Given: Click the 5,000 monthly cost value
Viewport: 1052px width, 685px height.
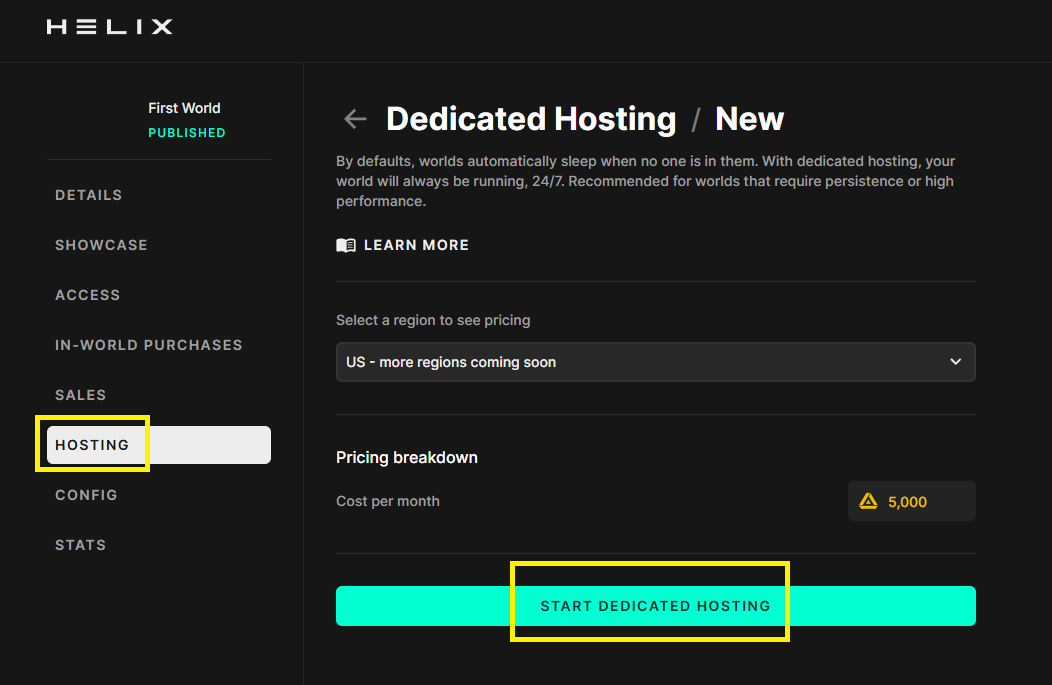Looking at the screenshot, I should pos(907,502).
